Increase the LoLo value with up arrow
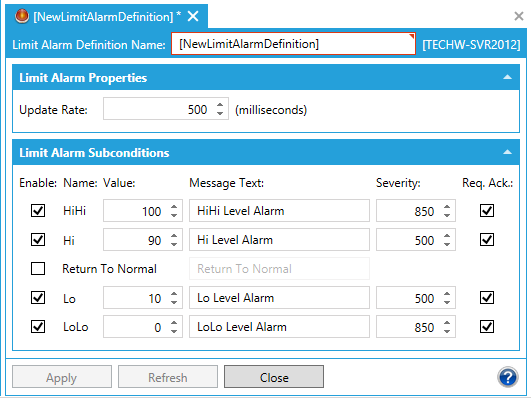The height and width of the screenshot is (399, 531). (174, 323)
